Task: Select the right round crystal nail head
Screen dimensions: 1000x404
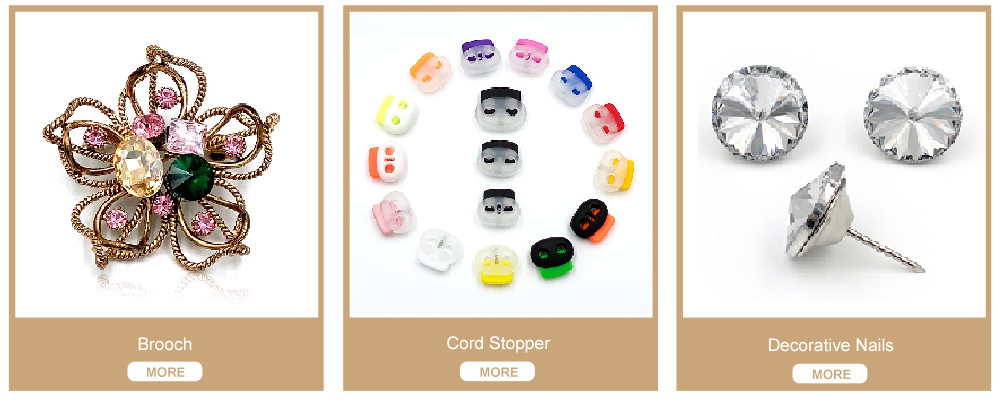Action: (x=912, y=115)
